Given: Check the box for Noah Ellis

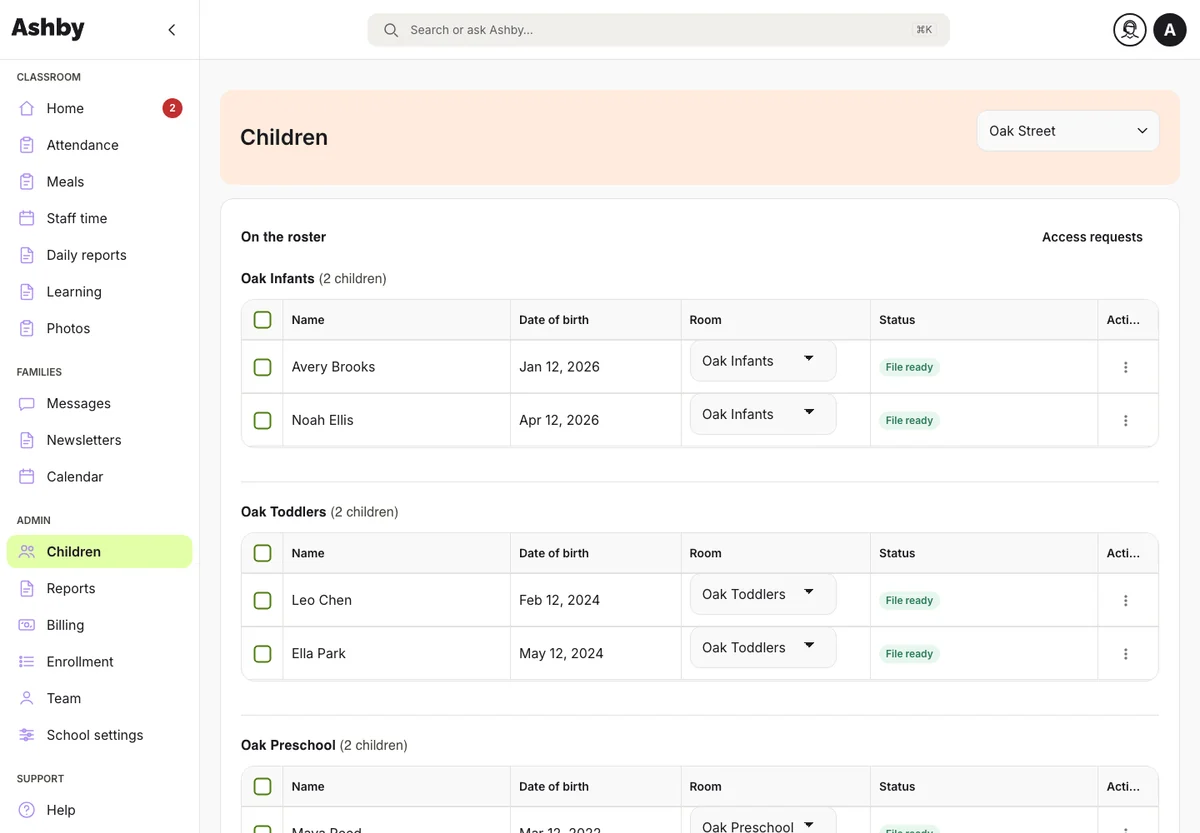Looking at the screenshot, I should coord(262,420).
